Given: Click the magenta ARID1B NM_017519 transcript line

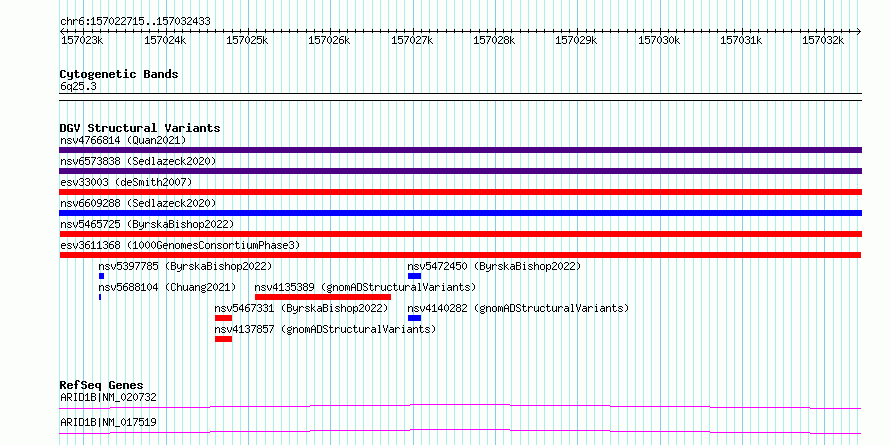Looking at the screenshot, I should pyautogui.click(x=460, y=431).
